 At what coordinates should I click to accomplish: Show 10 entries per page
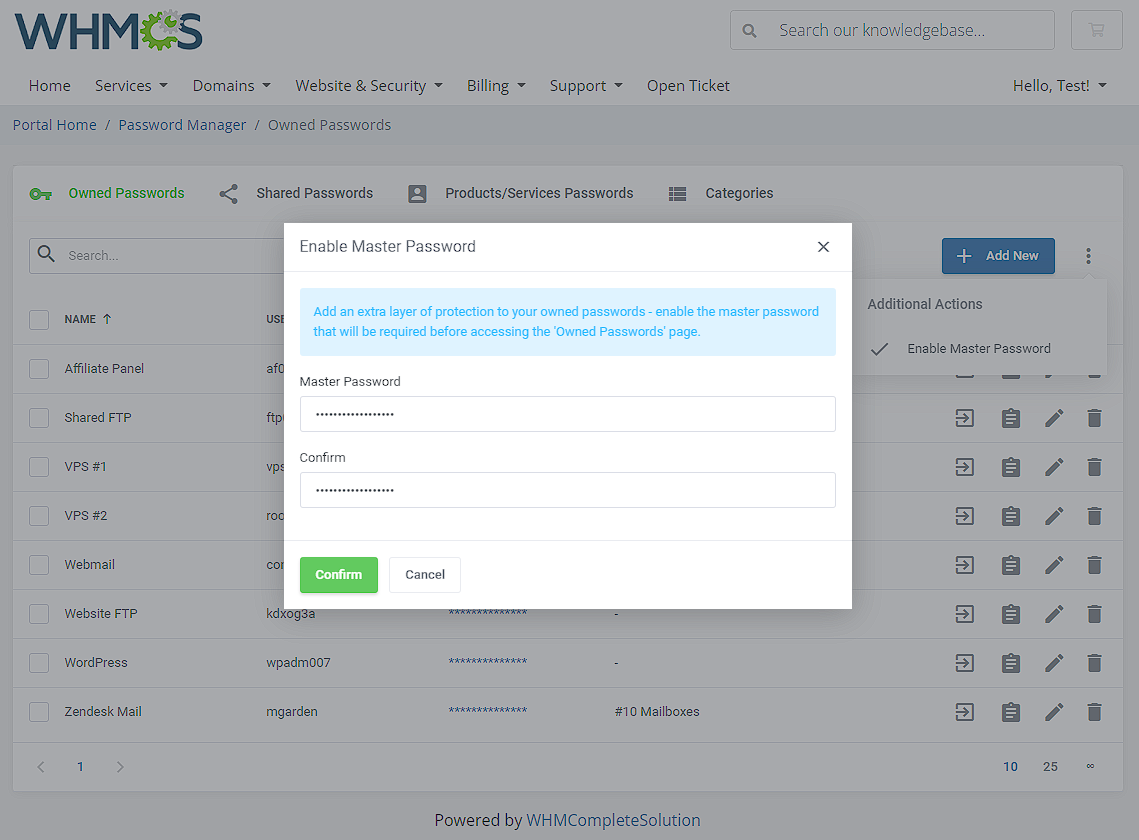pos(1010,767)
